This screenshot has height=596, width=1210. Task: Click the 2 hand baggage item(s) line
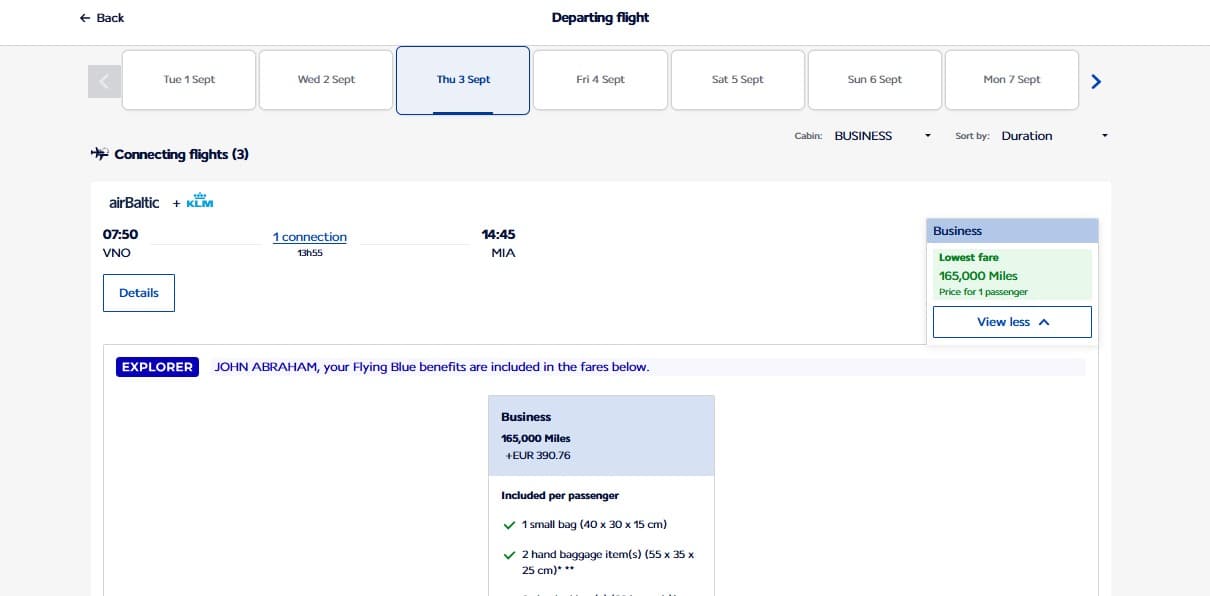click(x=607, y=562)
